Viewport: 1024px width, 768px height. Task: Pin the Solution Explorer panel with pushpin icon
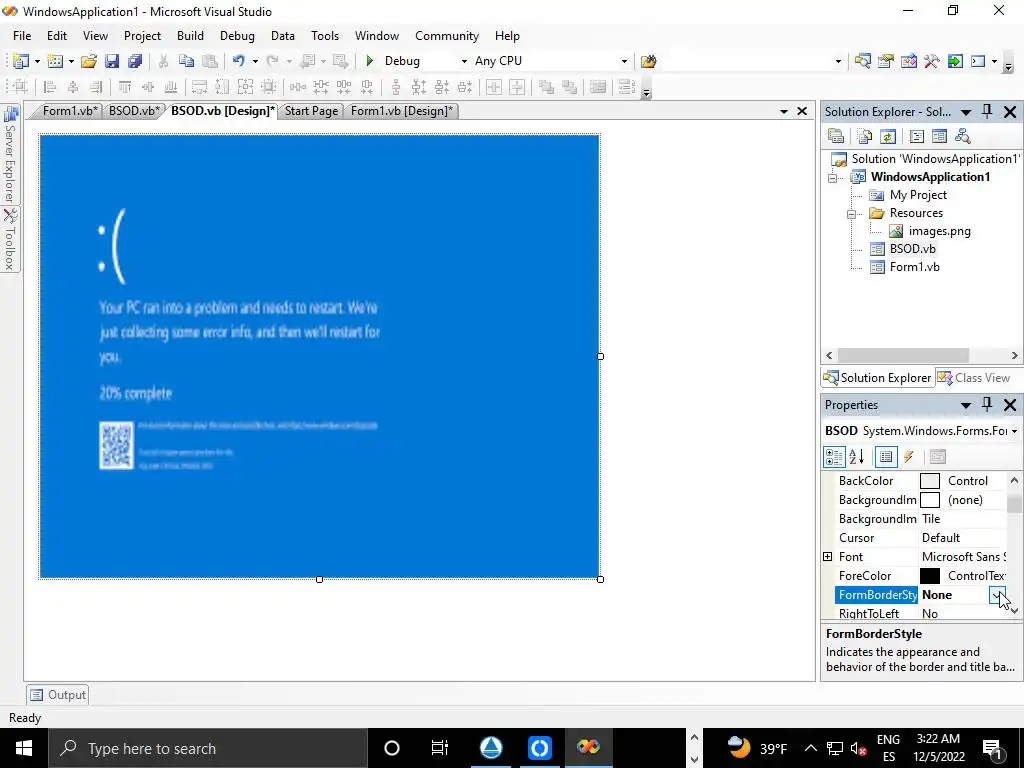point(987,112)
